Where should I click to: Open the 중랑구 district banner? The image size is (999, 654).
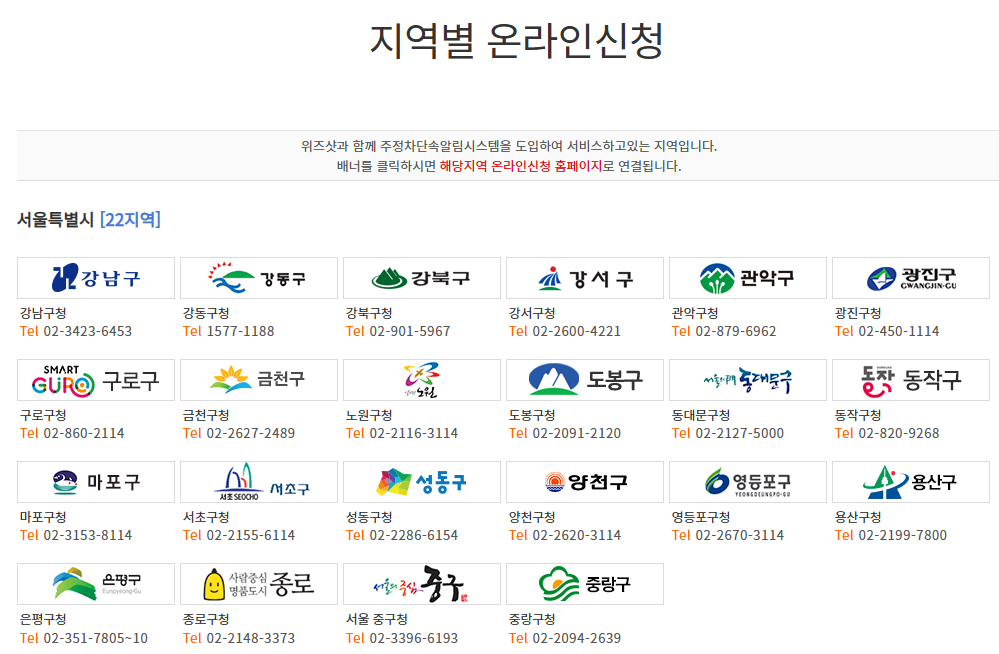(x=585, y=584)
